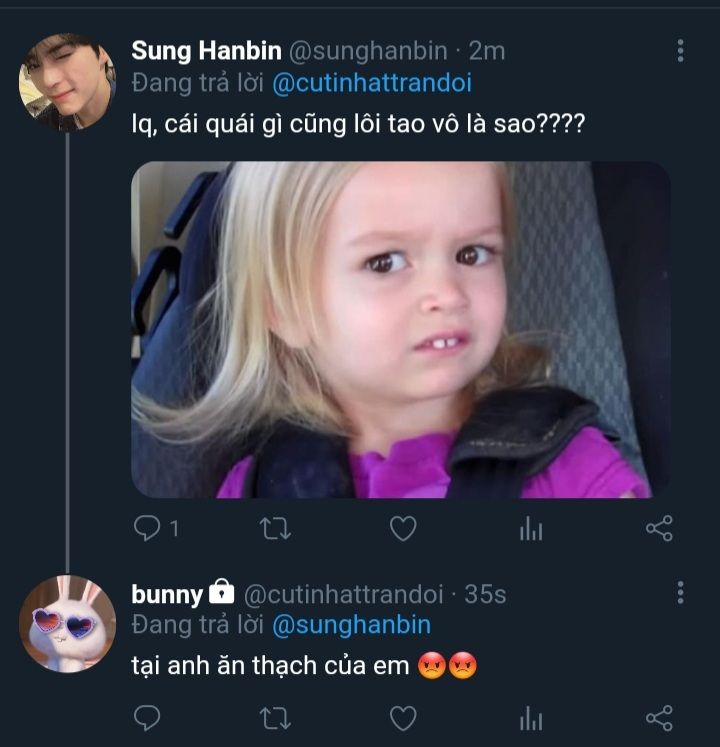Open bunny's rabbit avatar
Screen dimensions: 720x747
point(66,623)
